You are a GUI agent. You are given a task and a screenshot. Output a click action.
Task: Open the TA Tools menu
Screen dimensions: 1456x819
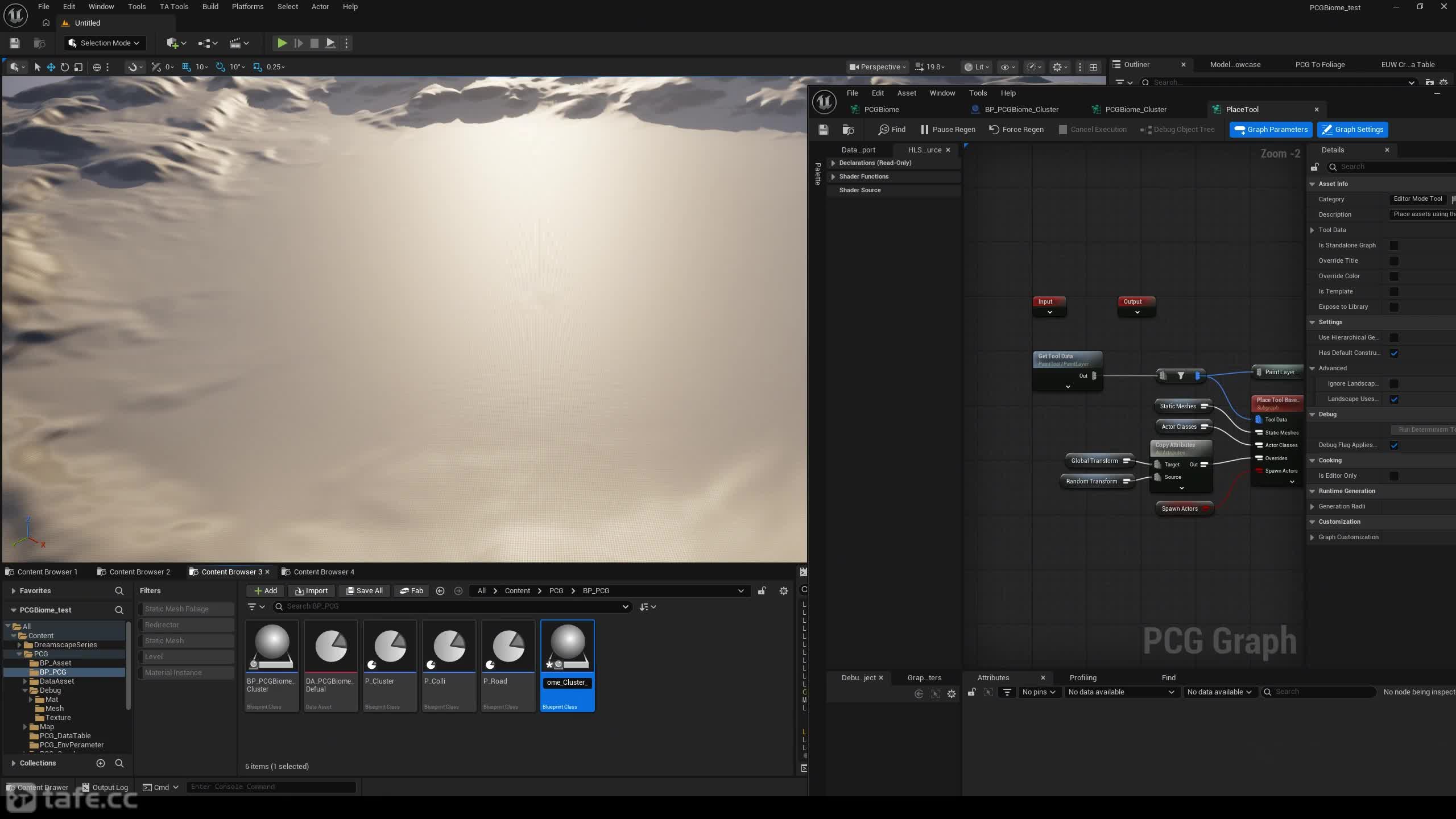(174, 7)
